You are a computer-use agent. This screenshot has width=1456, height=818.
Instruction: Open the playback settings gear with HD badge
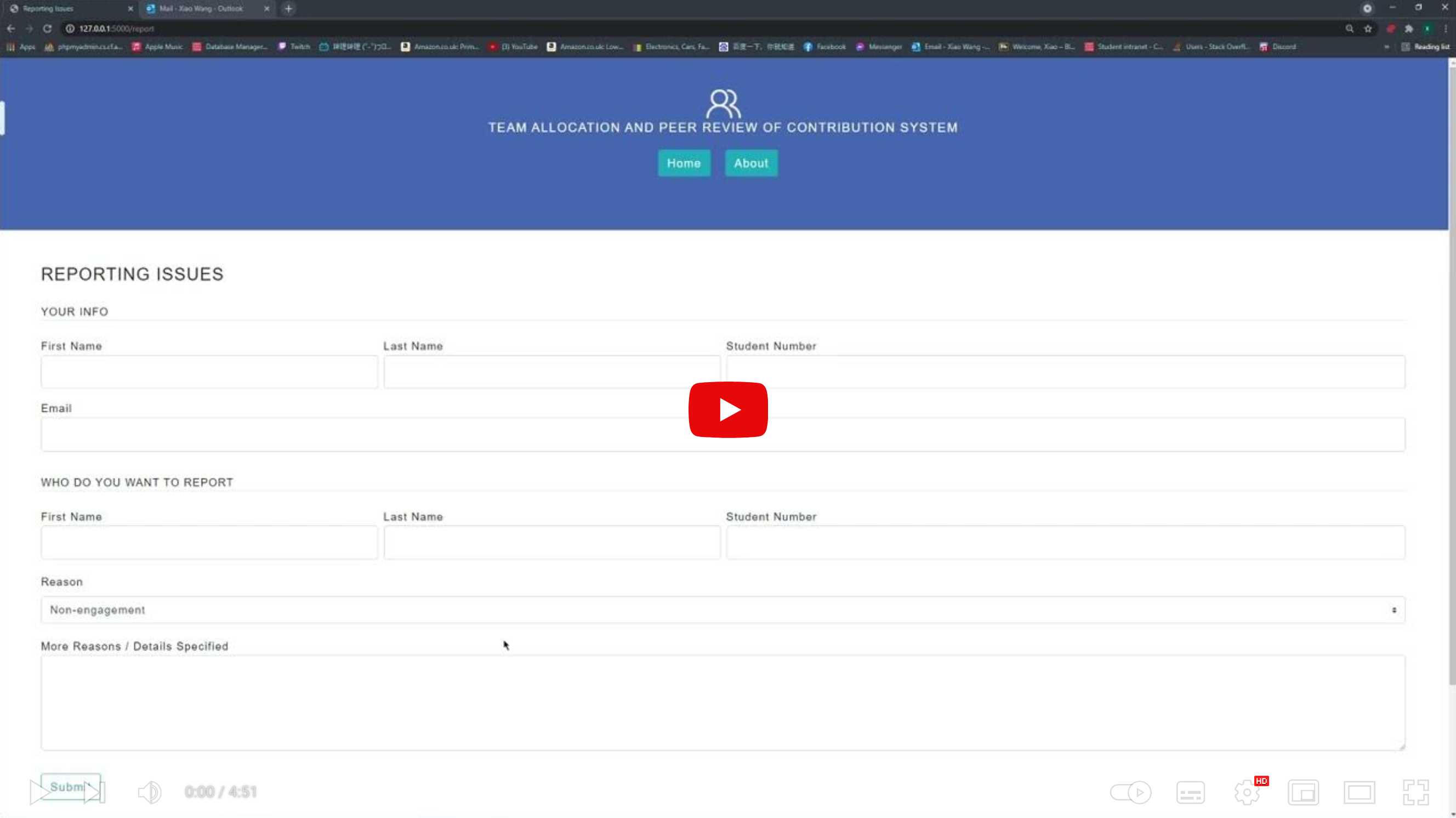pyautogui.click(x=1248, y=792)
